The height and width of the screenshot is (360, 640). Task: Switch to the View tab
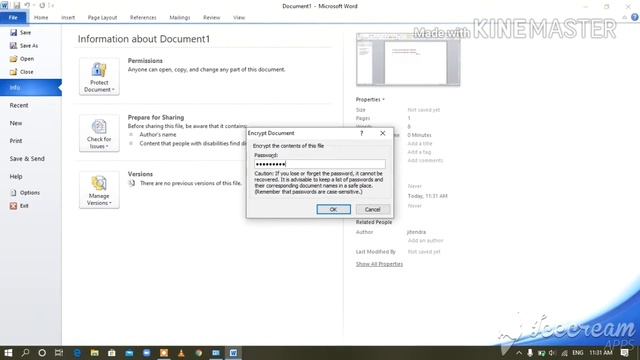pyautogui.click(x=239, y=18)
